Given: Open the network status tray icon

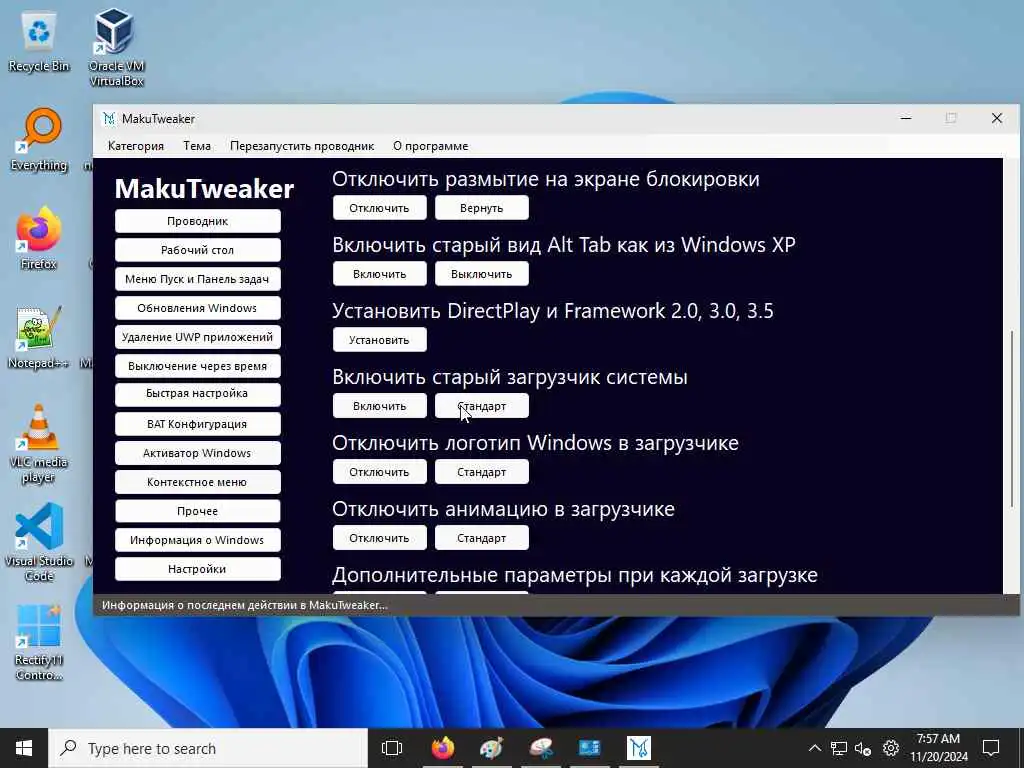Looking at the screenshot, I should click(x=839, y=748).
